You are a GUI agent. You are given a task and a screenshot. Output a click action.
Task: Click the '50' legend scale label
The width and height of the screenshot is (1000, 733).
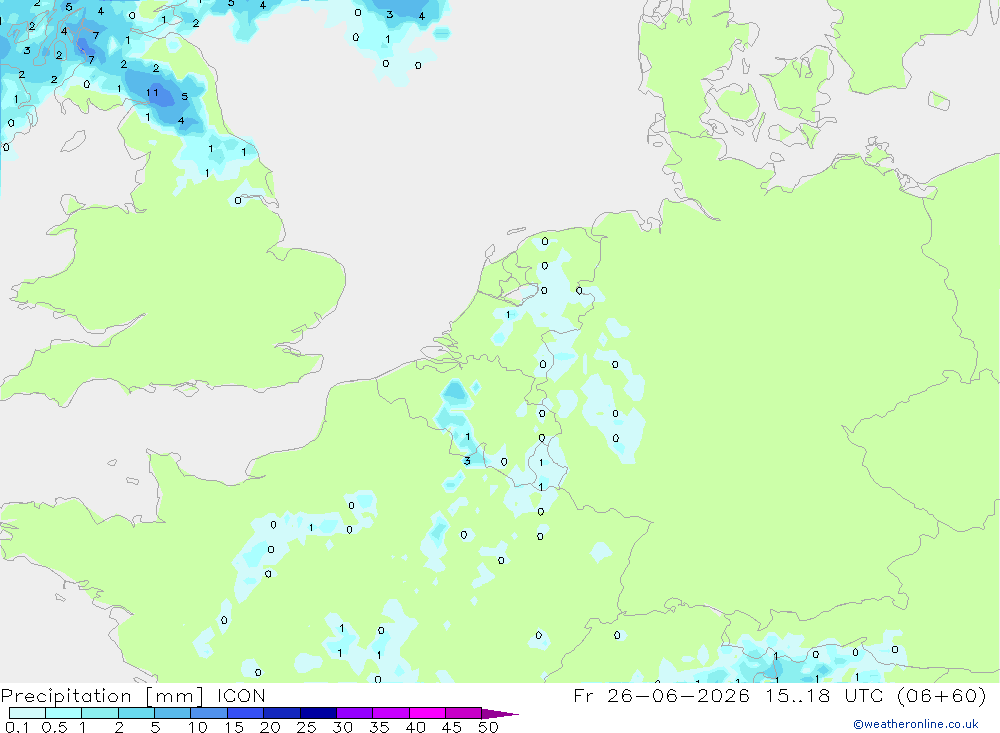click(x=489, y=727)
